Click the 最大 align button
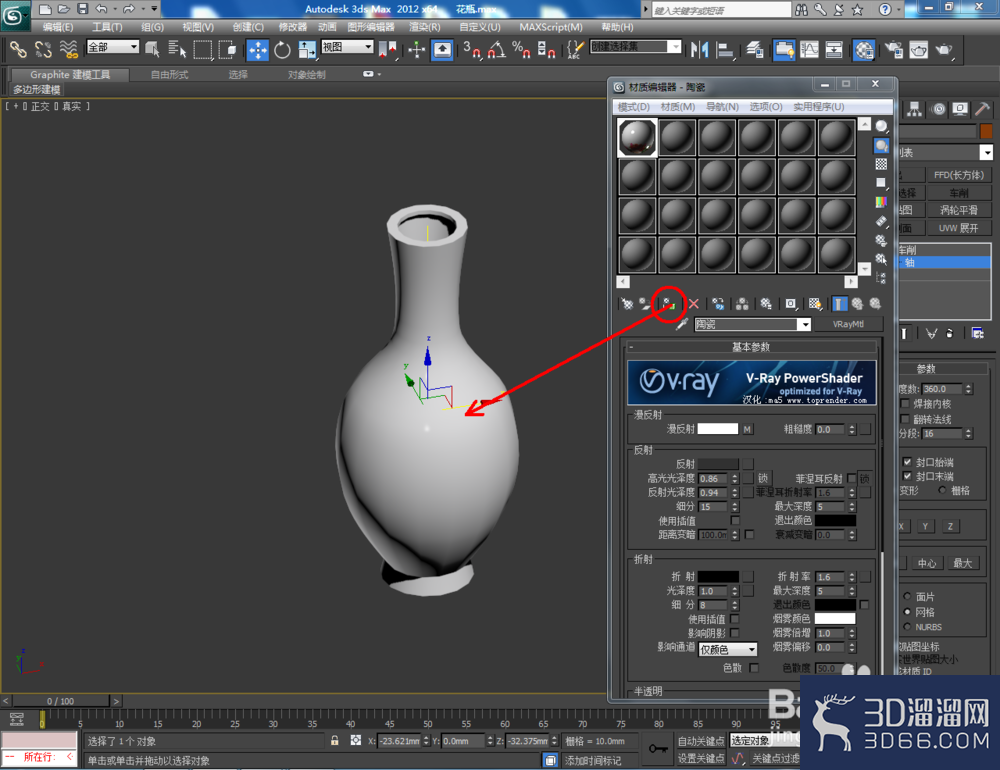 click(x=962, y=563)
